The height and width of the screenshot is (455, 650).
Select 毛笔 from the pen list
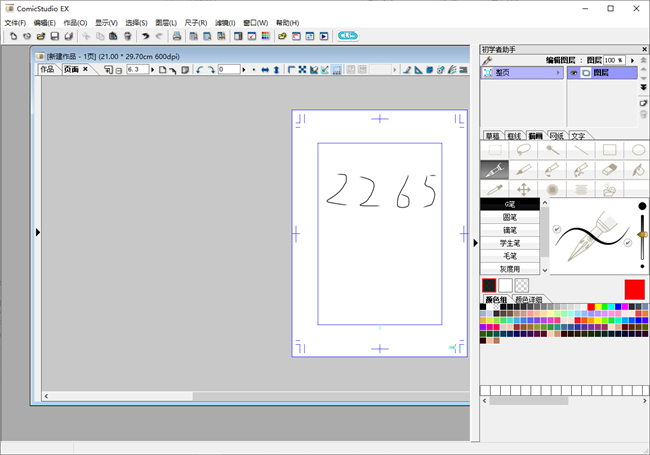[510, 256]
